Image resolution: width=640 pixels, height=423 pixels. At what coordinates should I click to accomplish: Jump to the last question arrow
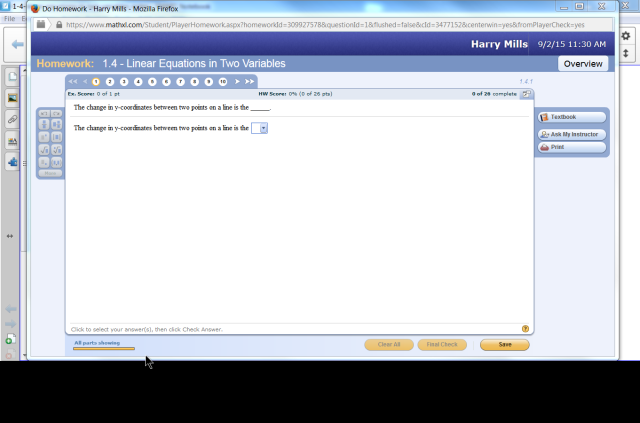click(x=250, y=81)
